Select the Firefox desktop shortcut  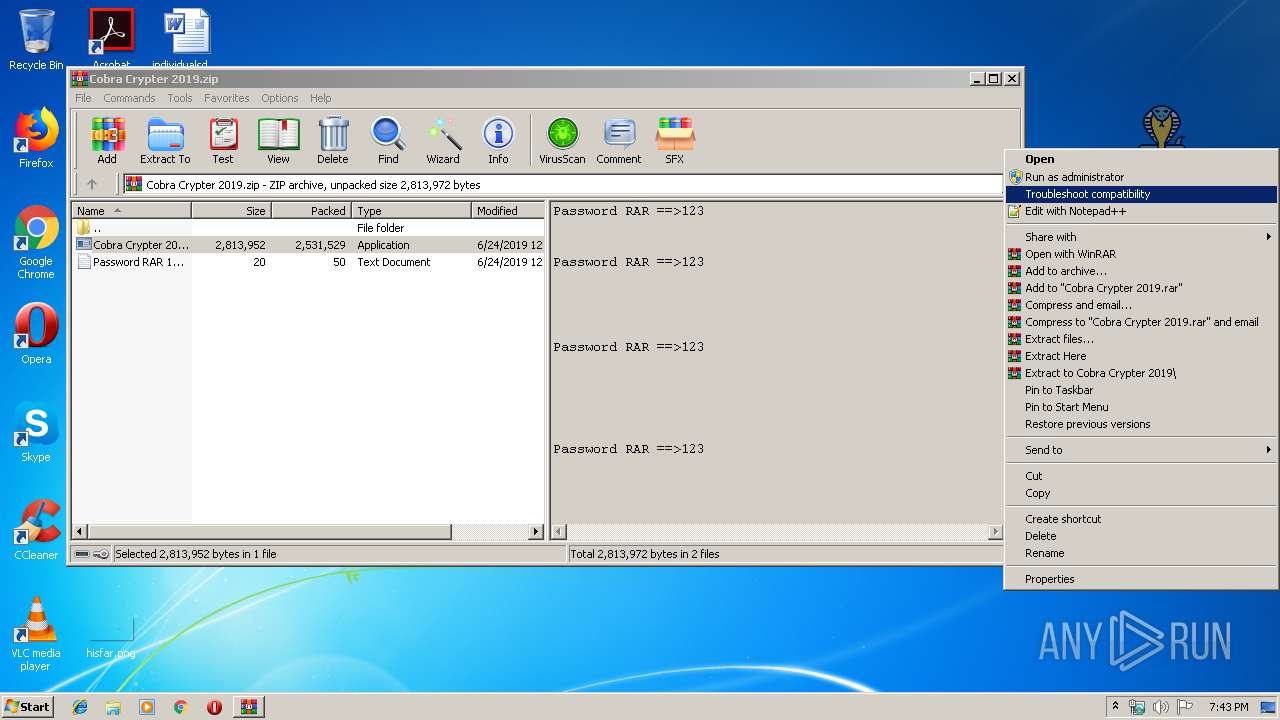pyautogui.click(x=36, y=138)
